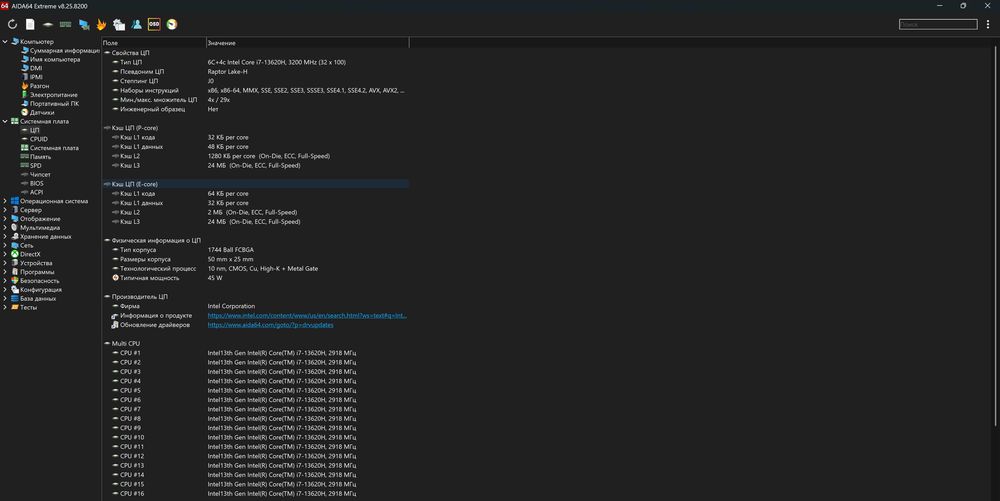Image resolution: width=1000 pixels, height=501 pixels.
Task: Select the CPU #1 row
Action: (255, 353)
